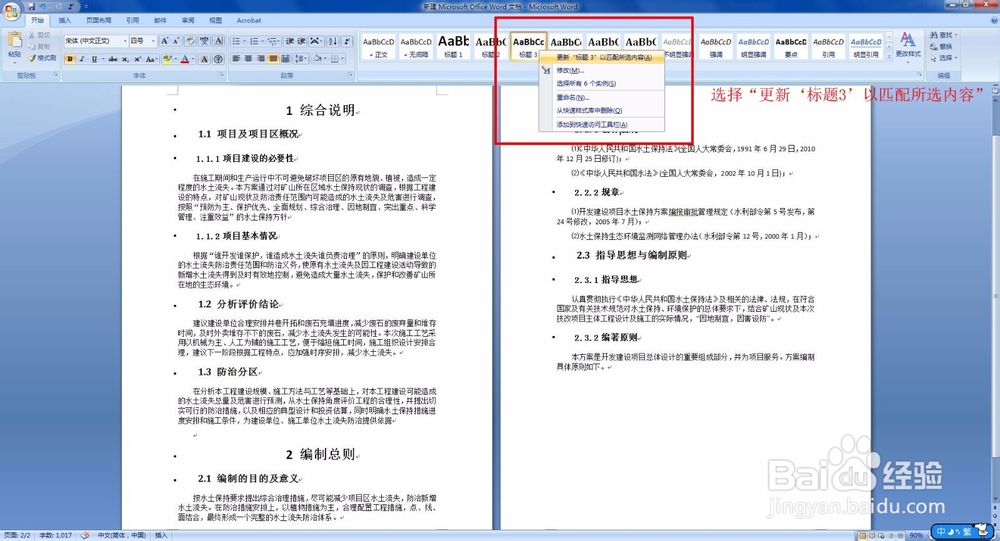Pick the text highlight color button

(x=166, y=59)
